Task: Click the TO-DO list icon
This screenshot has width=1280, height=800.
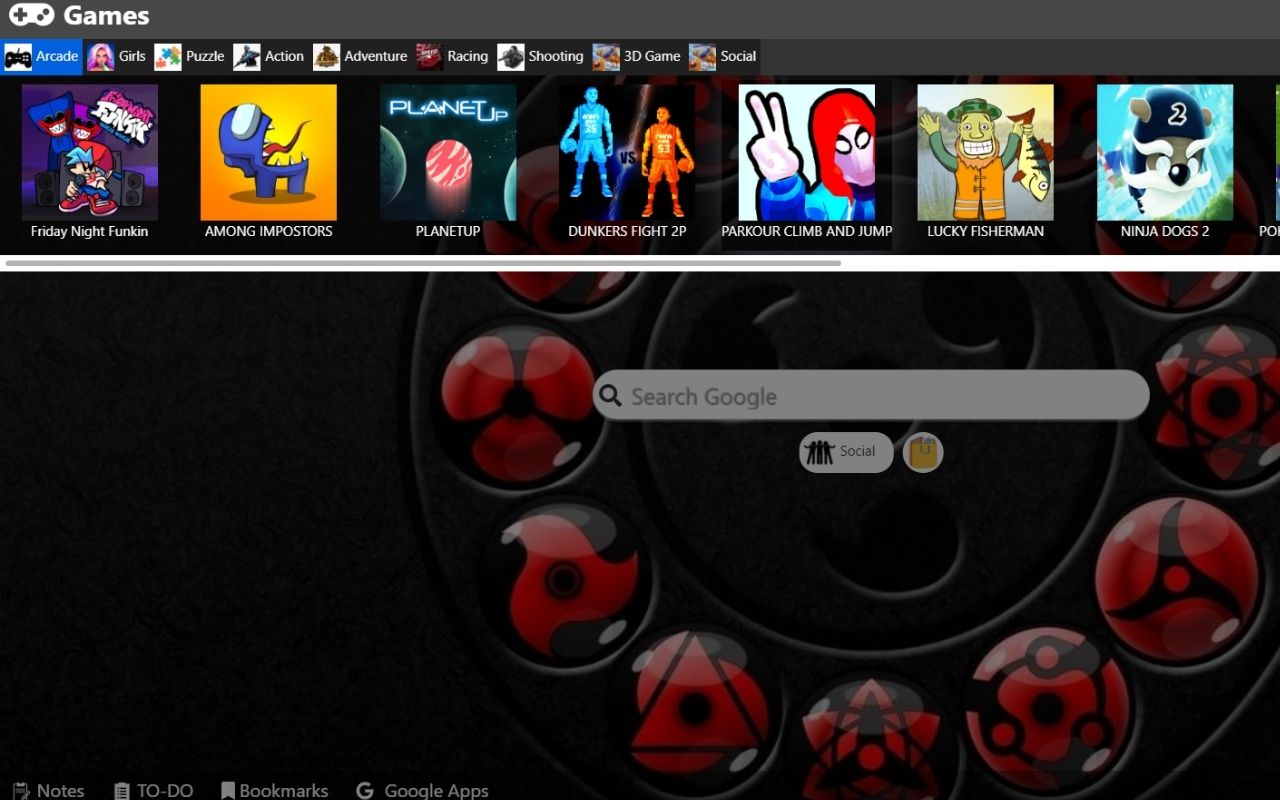Action: (121, 790)
